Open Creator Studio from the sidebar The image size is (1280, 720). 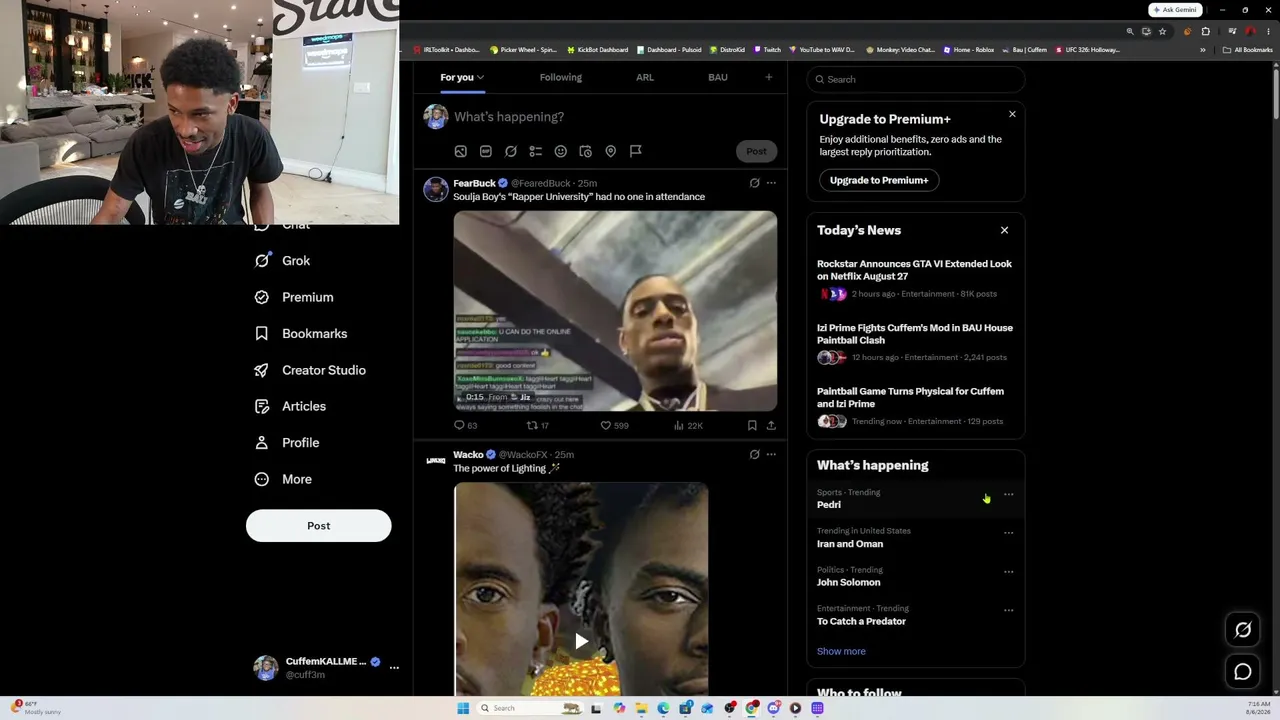[309, 370]
